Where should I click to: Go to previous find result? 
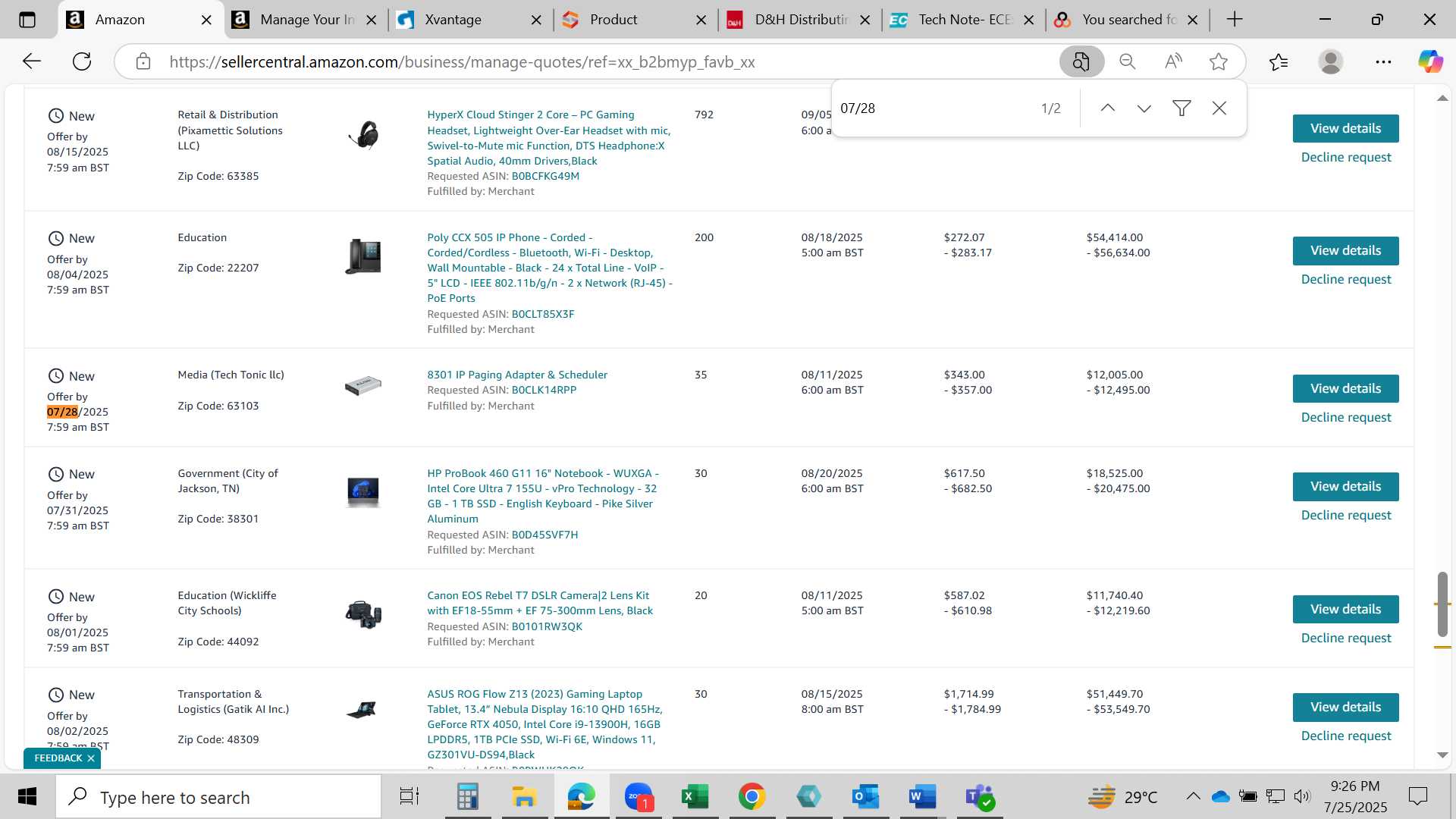1108,108
